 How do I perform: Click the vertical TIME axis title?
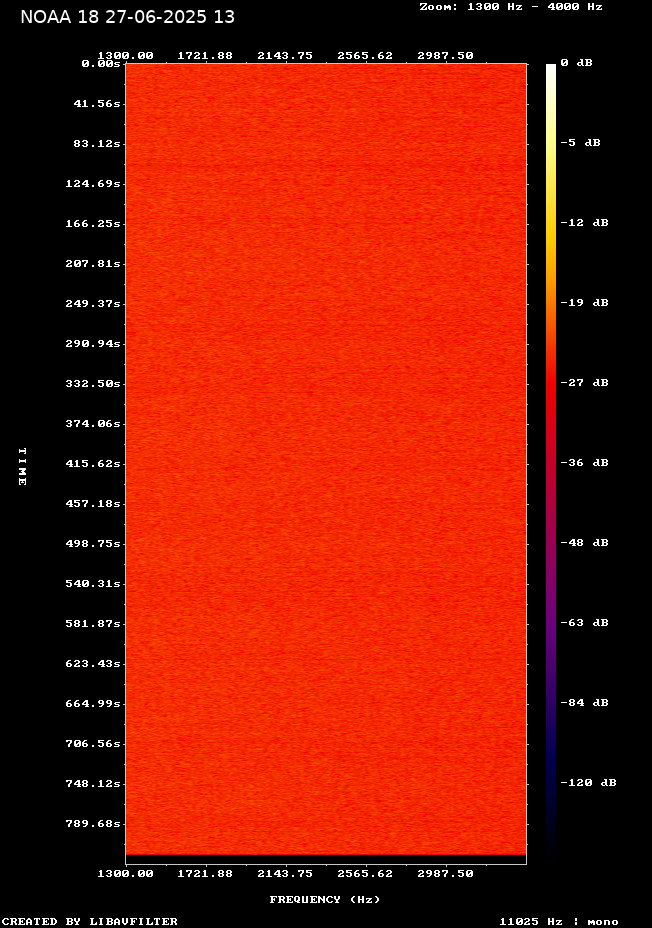pos(22,467)
